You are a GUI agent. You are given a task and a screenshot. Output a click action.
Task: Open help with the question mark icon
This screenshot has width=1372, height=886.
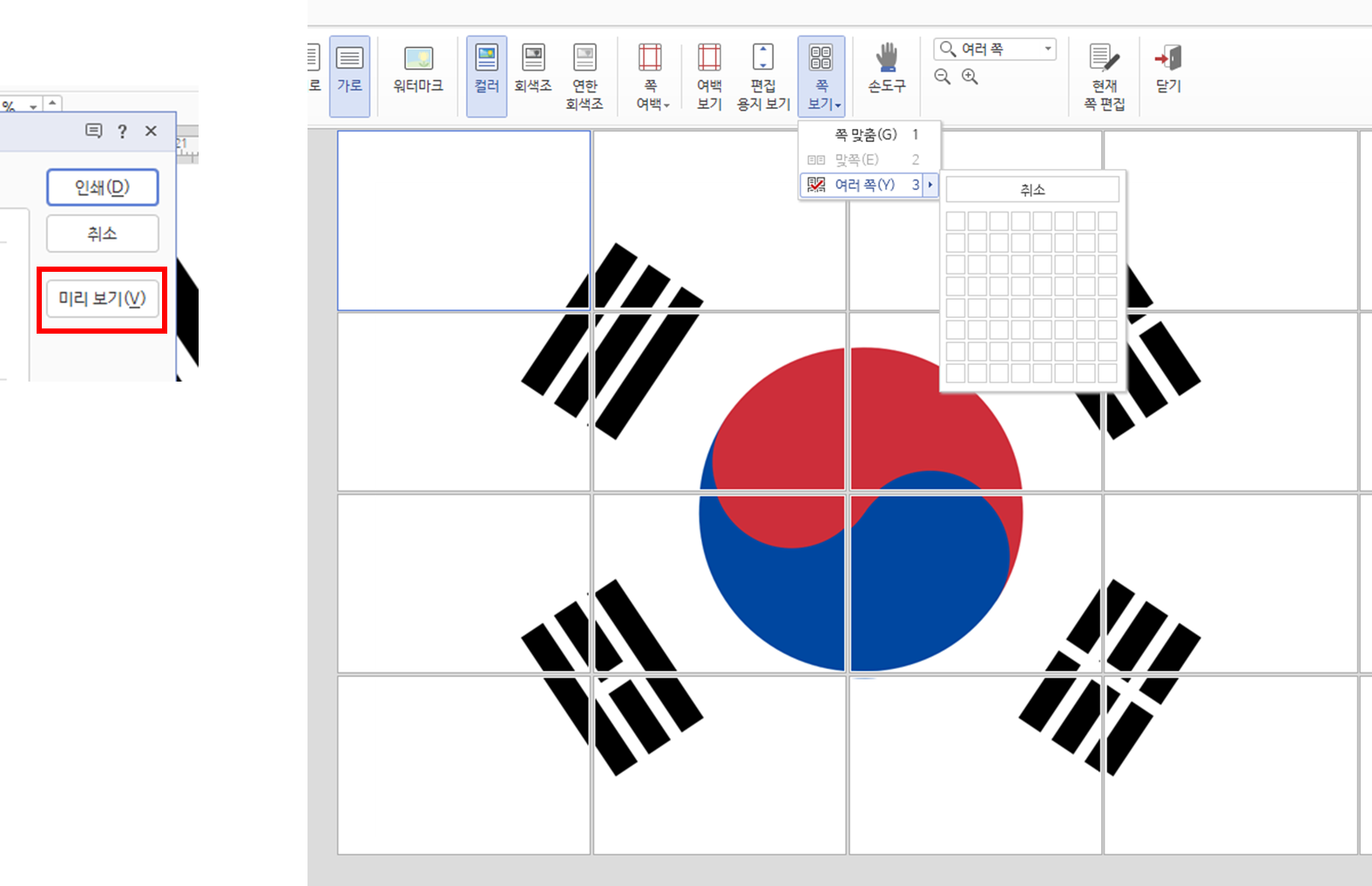pyautogui.click(x=123, y=132)
